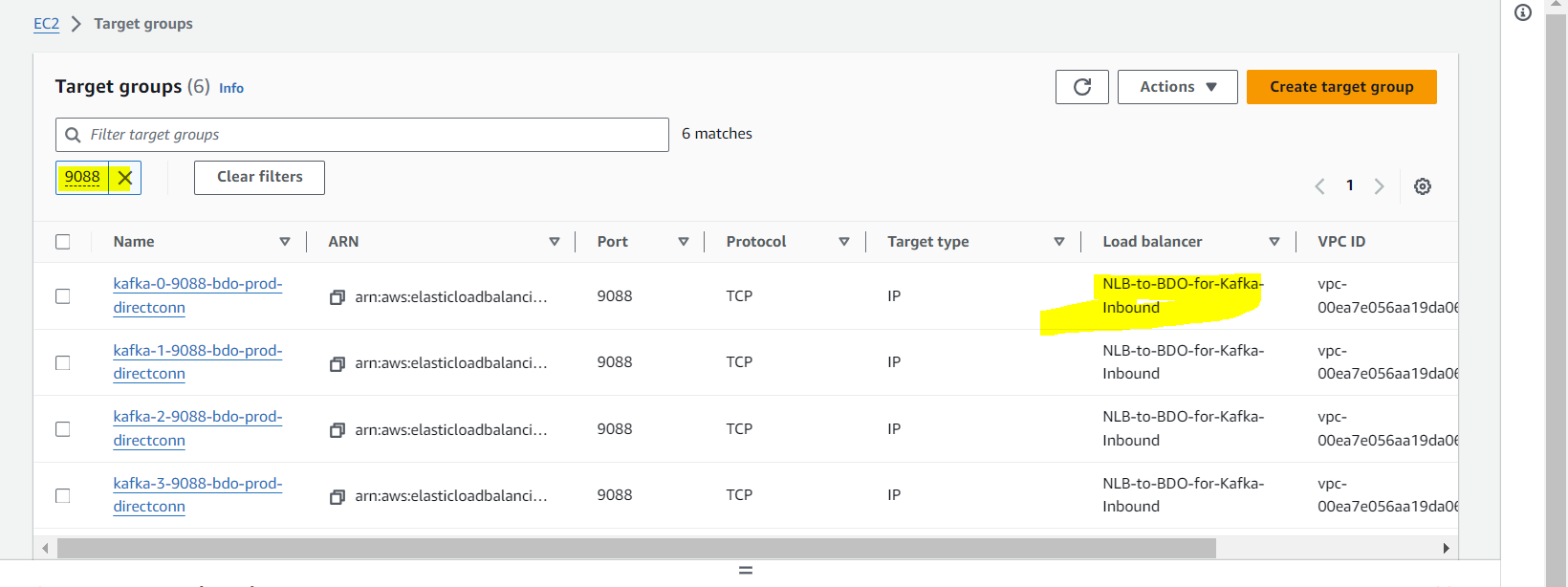Sort by Protocol column arrow
This screenshot has height=587, width=1568.
[x=843, y=242]
